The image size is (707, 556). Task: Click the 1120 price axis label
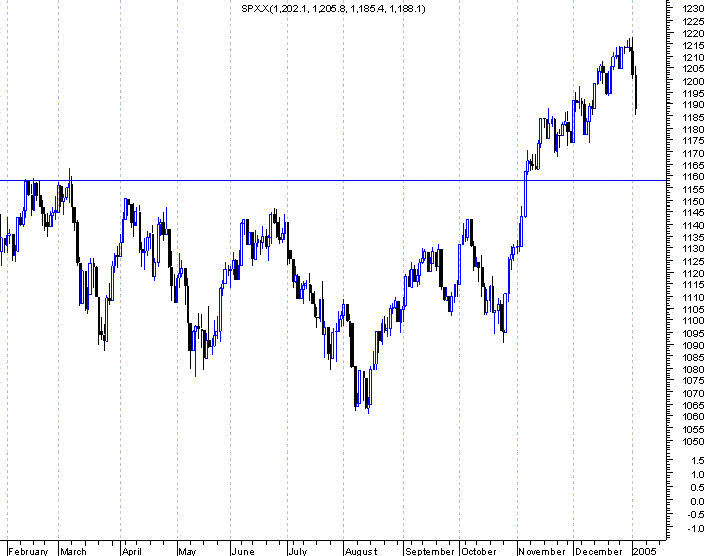coord(693,273)
